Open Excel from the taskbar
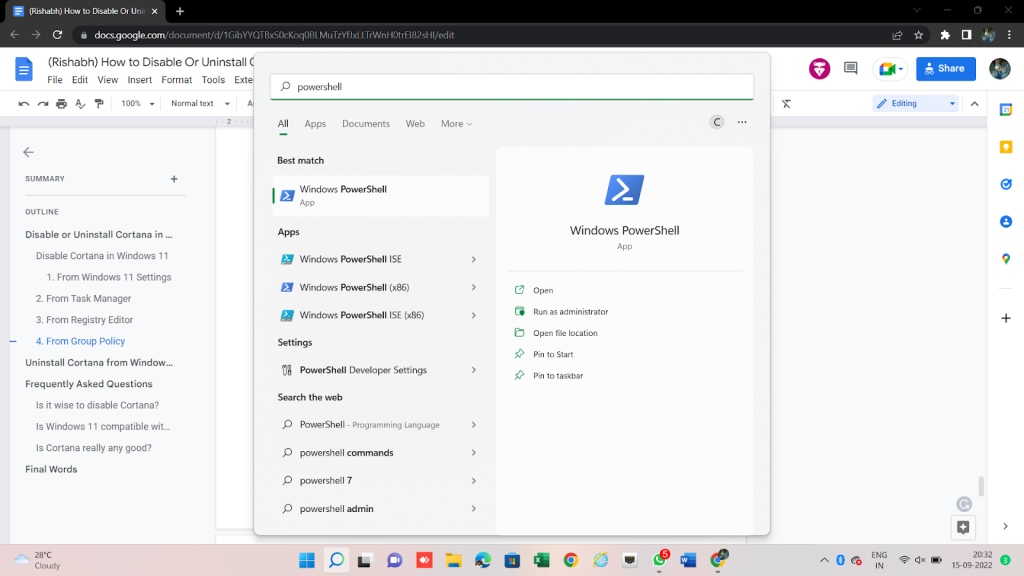The image size is (1024, 576). click(x=542, y=560)
